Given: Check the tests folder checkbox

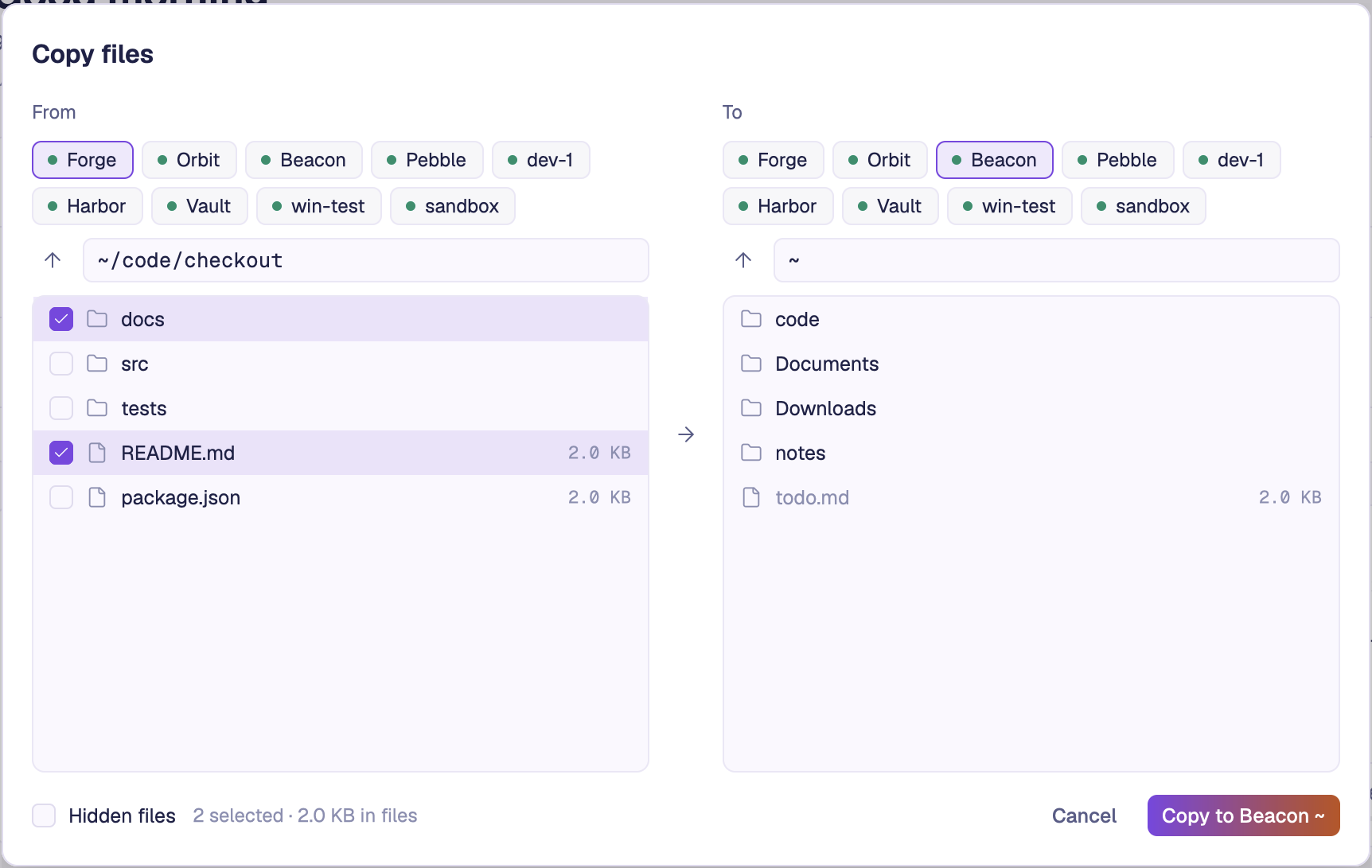Looking at the screenshot, I should 61,408.
